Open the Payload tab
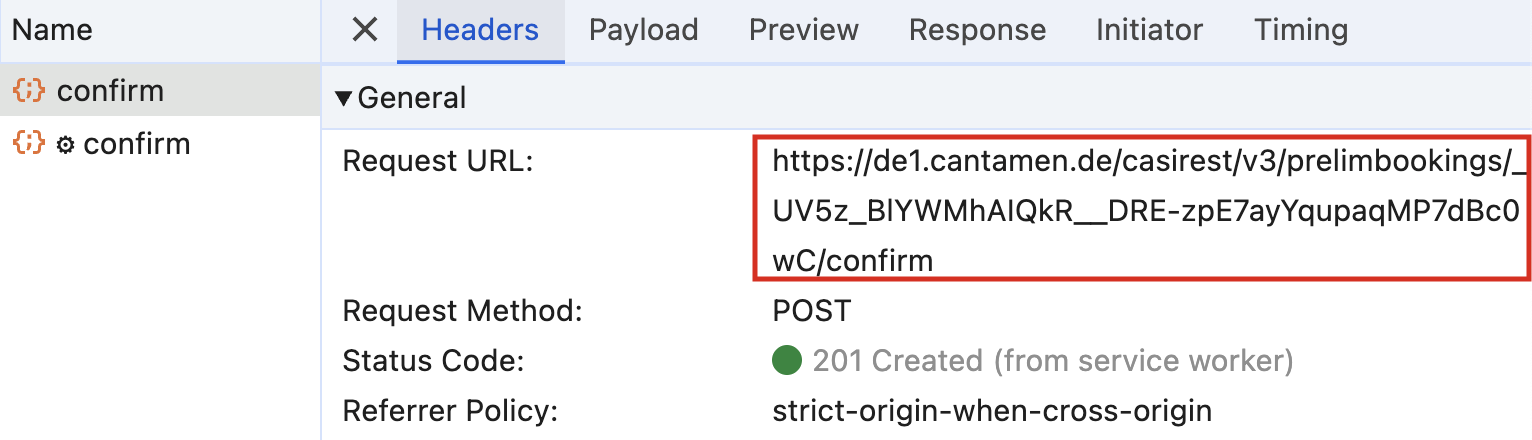This screenshot has width=1532, height=440. pyautogui.click(x=644, y=30)
